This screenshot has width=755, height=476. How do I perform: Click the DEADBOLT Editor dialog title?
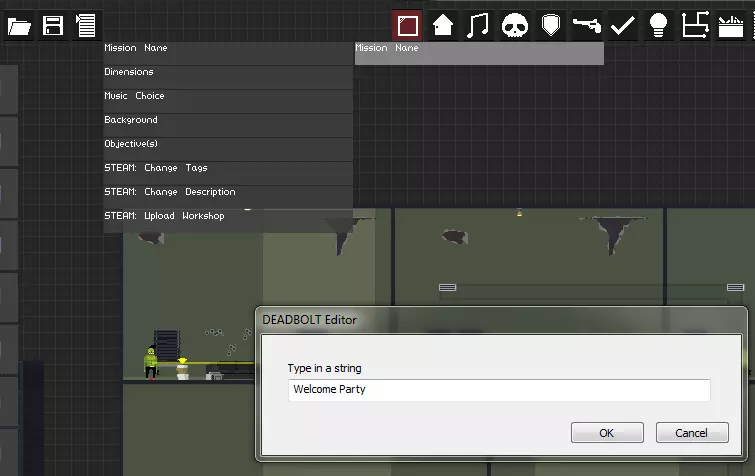(x=309, y=320)
